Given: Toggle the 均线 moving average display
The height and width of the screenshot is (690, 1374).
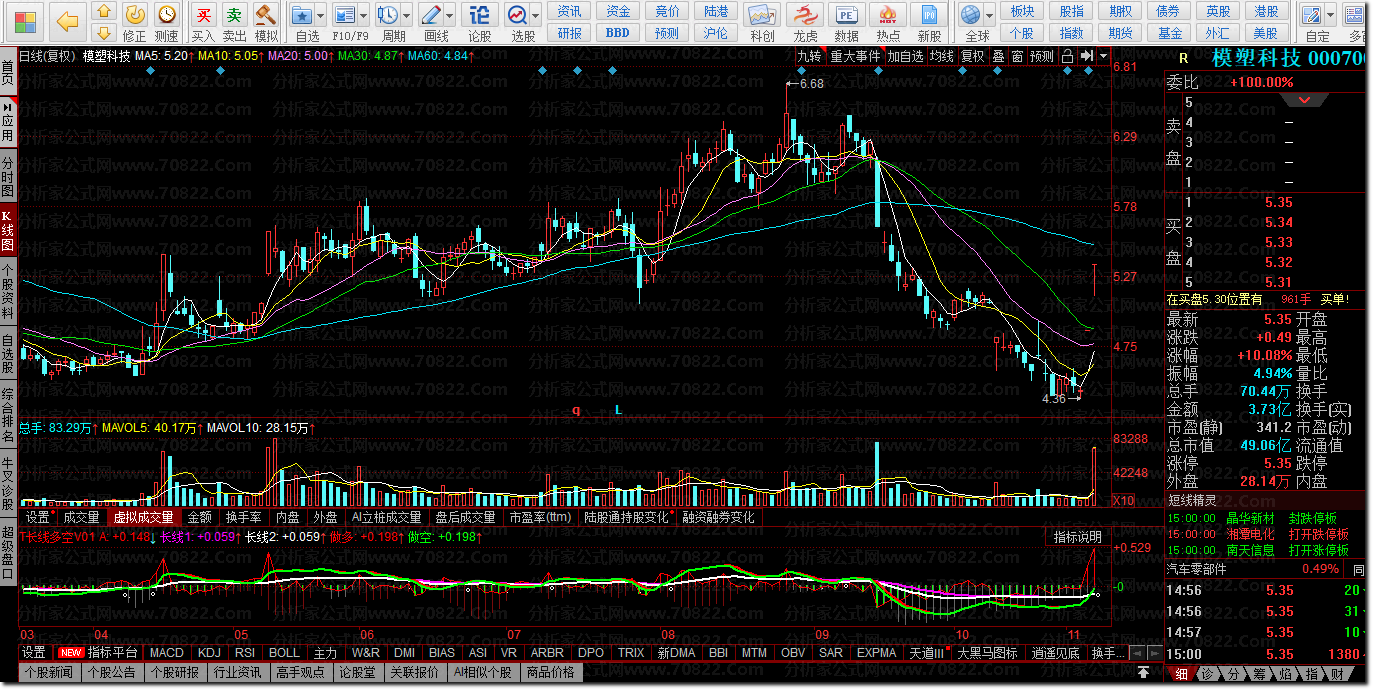Looking at the screenshot, I should [941, 56].
